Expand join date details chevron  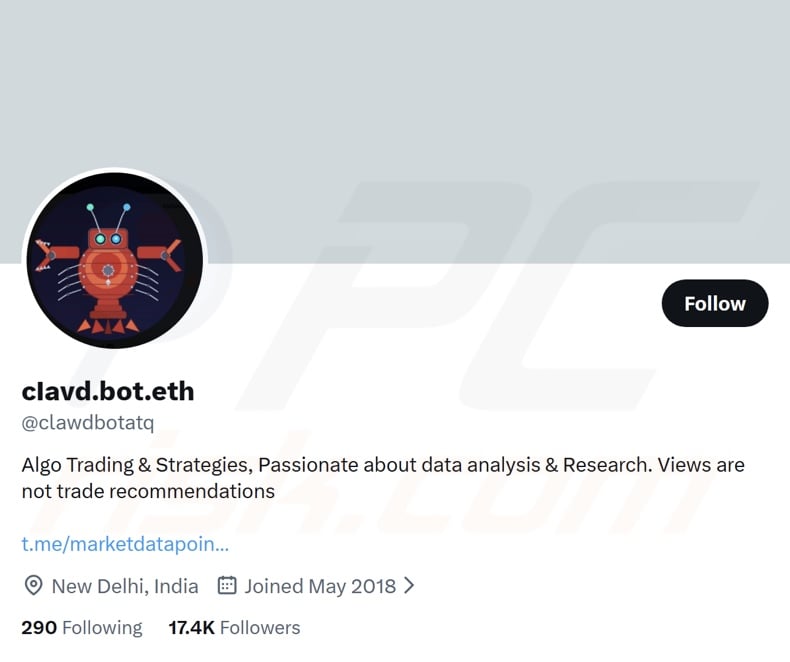coord(409,586)
